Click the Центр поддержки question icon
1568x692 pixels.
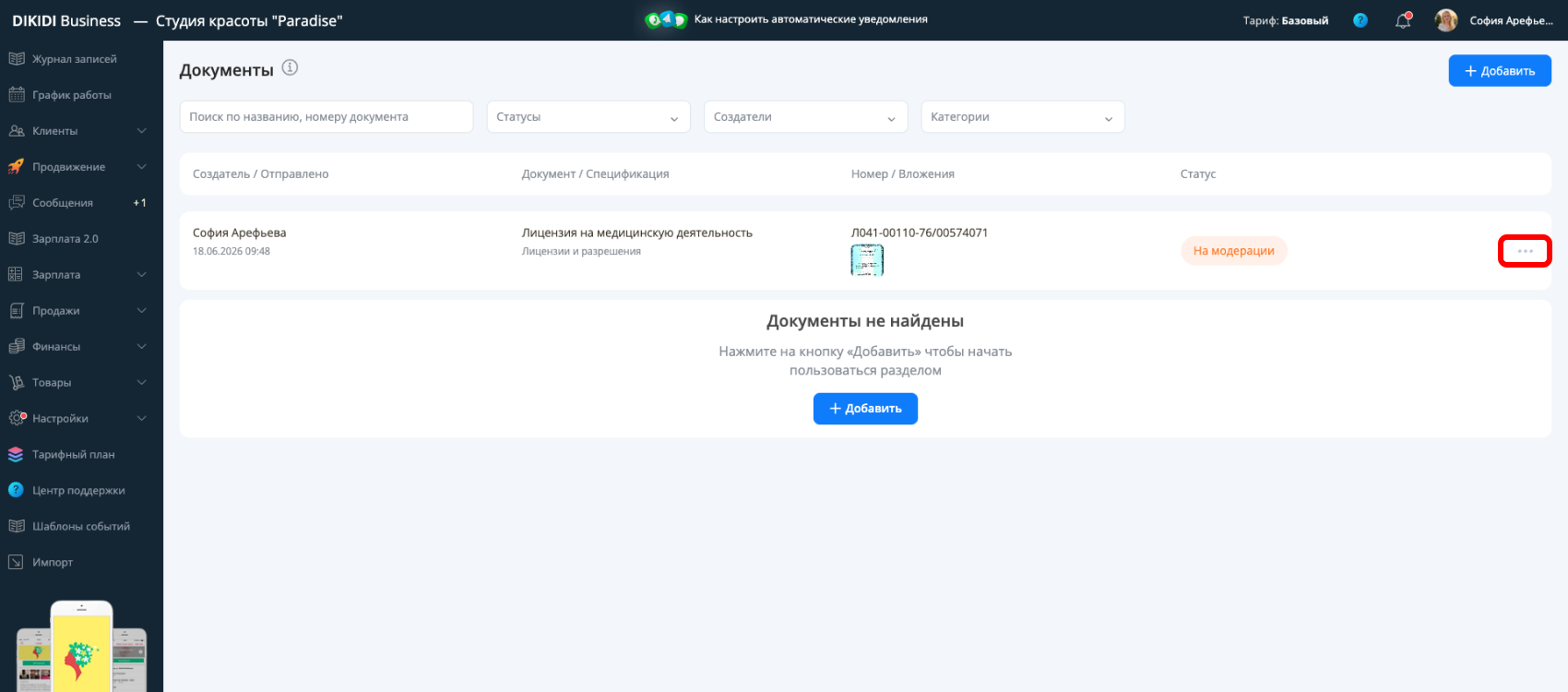pos(16,491)
